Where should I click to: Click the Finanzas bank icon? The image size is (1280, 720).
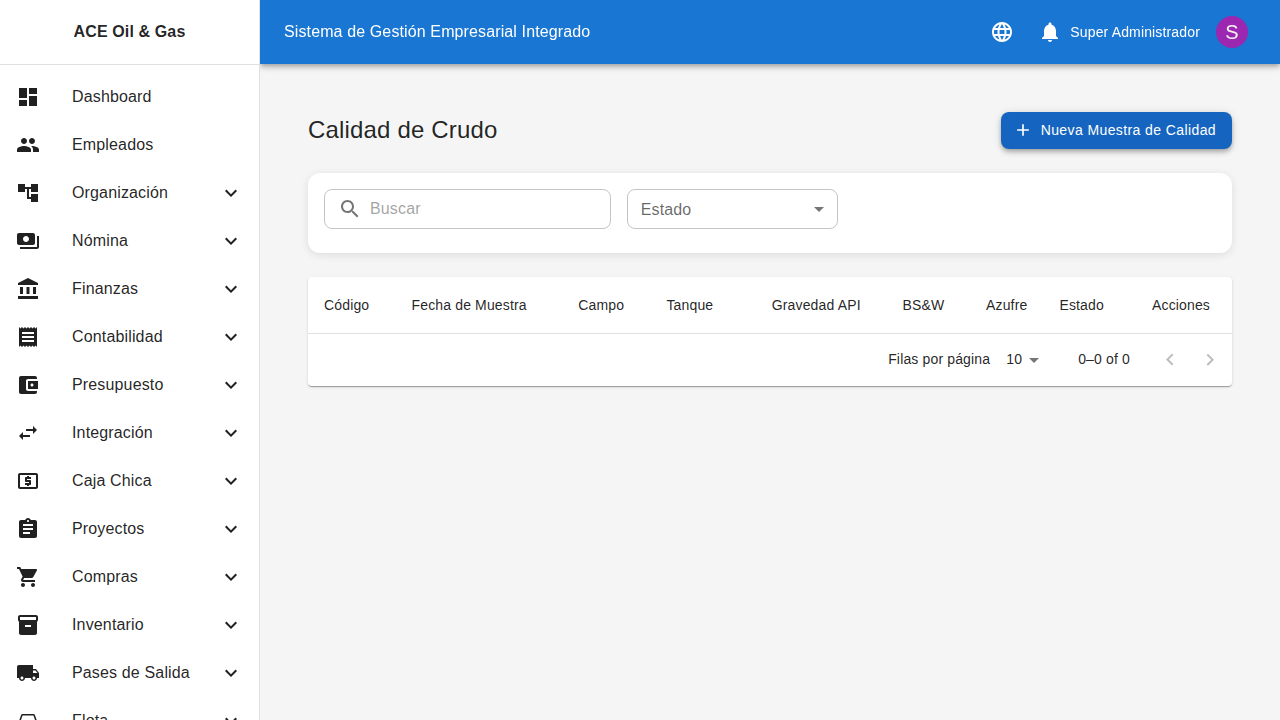[x=28, y=289]
